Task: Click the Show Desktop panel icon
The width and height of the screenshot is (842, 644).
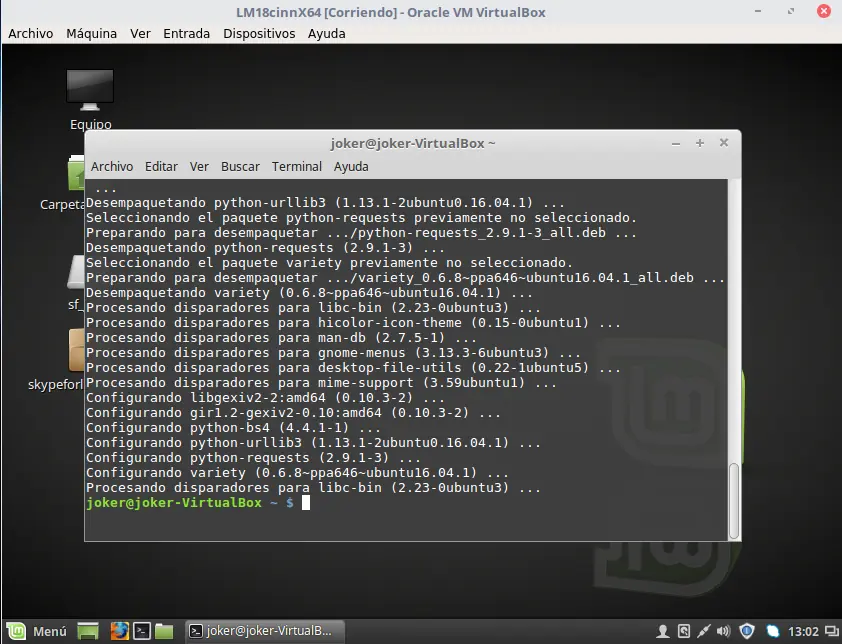Action: pyautogui.click(x=88, y=631)
